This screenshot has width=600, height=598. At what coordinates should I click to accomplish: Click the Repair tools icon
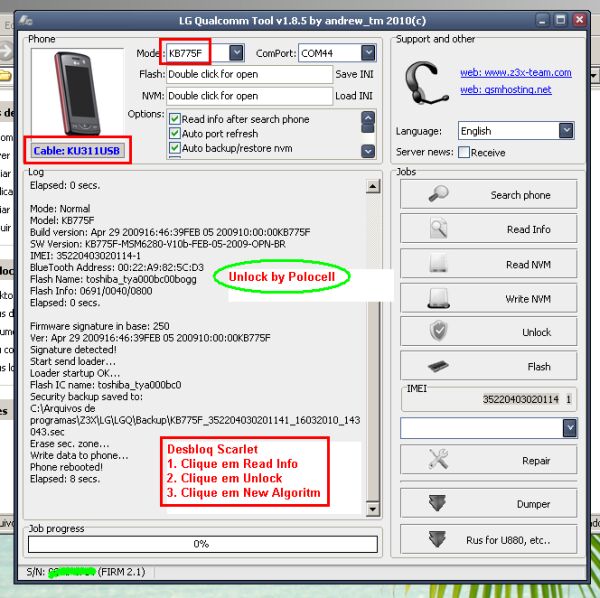click(x=439, y=459)
